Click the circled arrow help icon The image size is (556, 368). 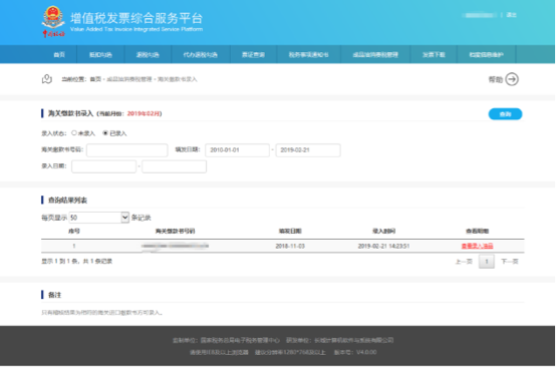click(x=512, y=79)
